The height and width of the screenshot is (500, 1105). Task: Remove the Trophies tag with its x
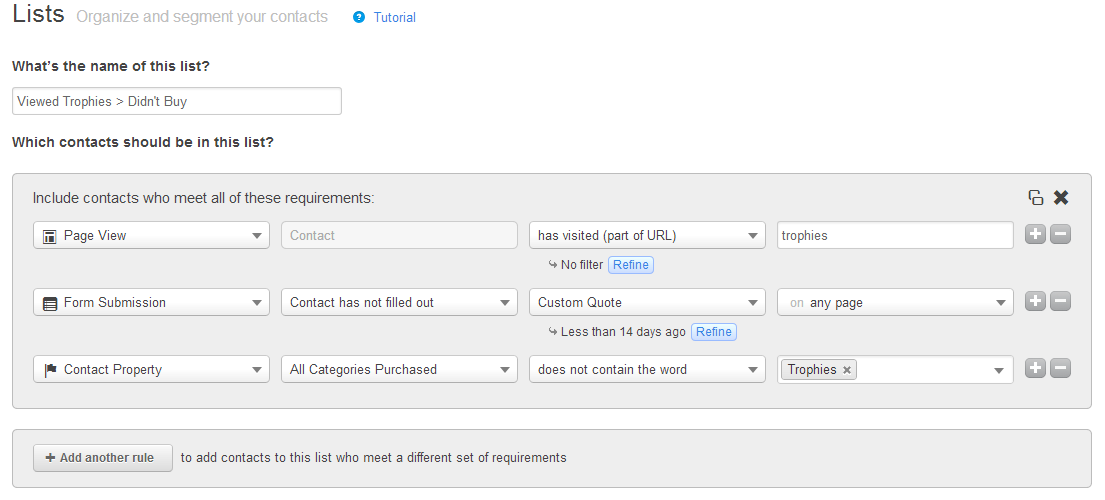[847, 370]
